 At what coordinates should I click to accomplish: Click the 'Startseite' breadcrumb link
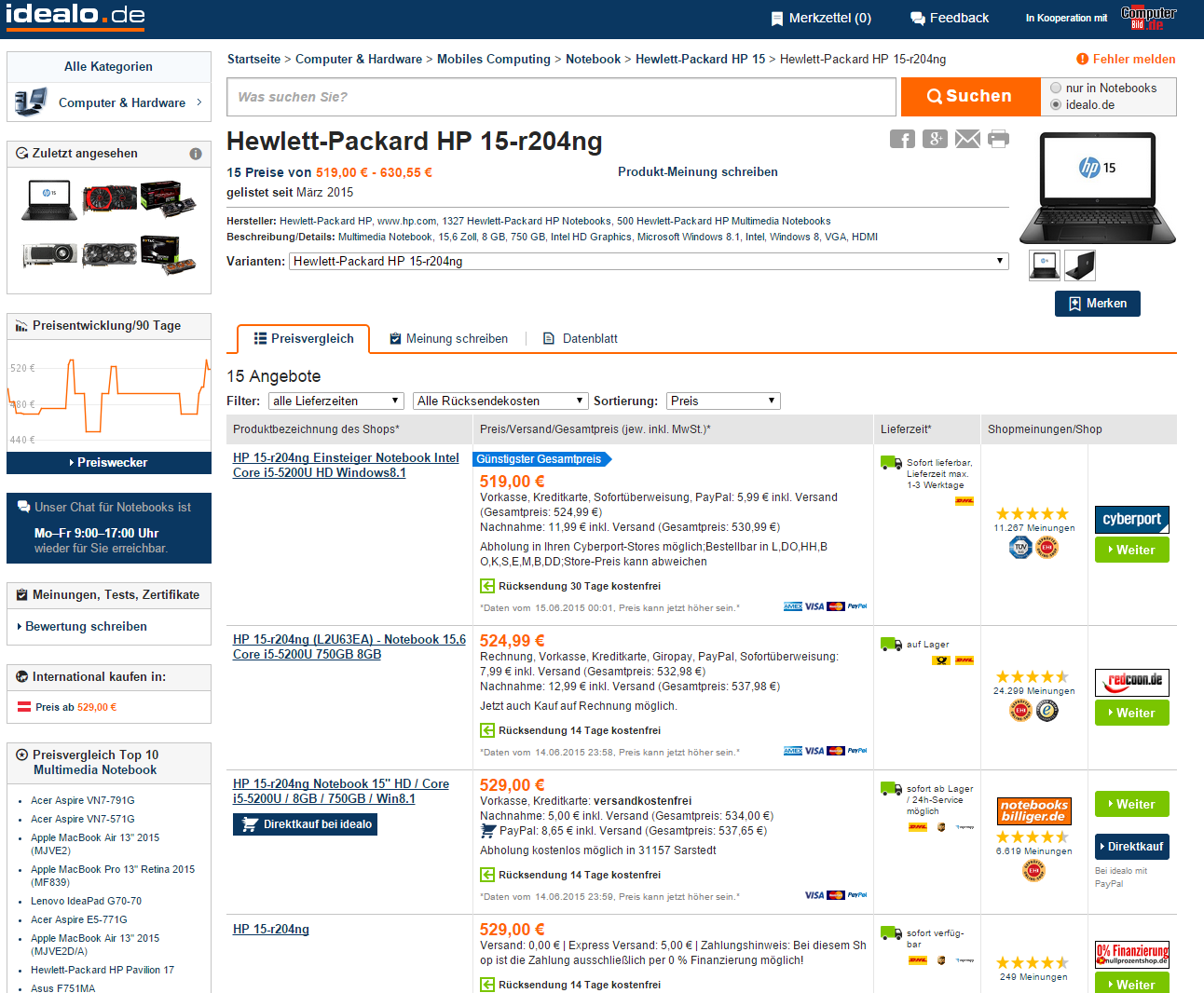pyautogui.click(x=253, y=59)
